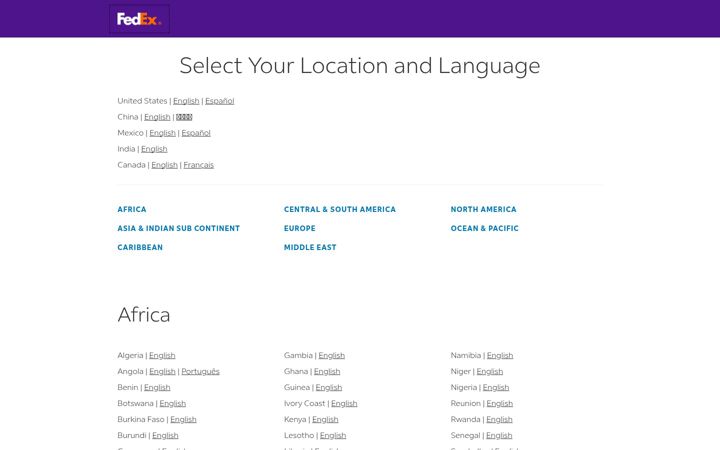720x450 pixels.
Task: Jump to the NORTH AMERICA region
Action: (x=484, y=209)
